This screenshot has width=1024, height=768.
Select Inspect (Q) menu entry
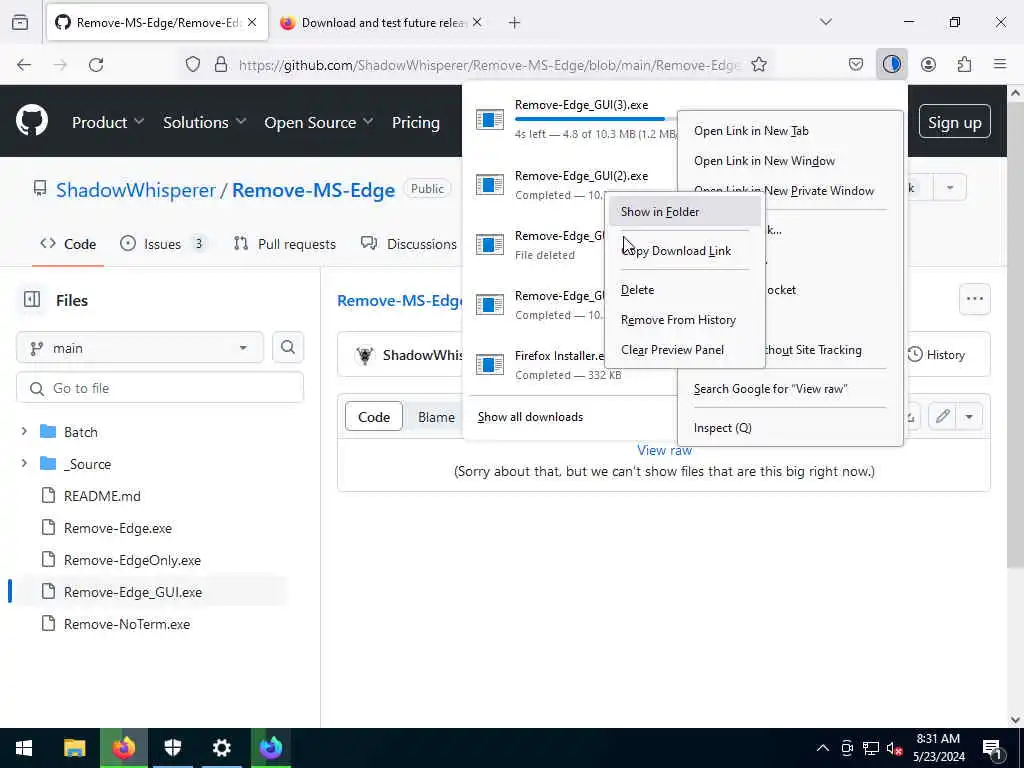pos(790,428)
